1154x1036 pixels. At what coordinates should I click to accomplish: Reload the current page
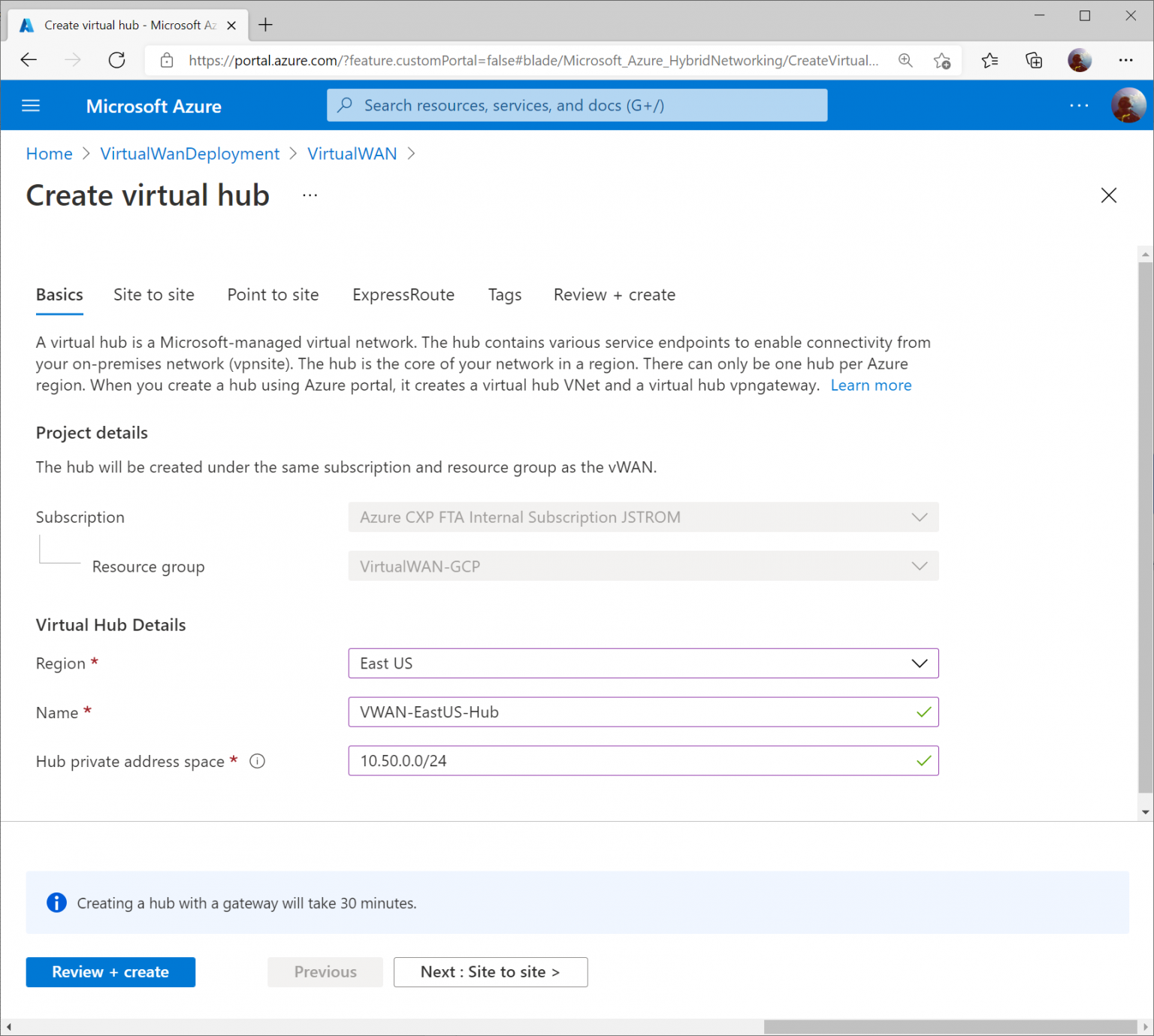tap(117, 60)
